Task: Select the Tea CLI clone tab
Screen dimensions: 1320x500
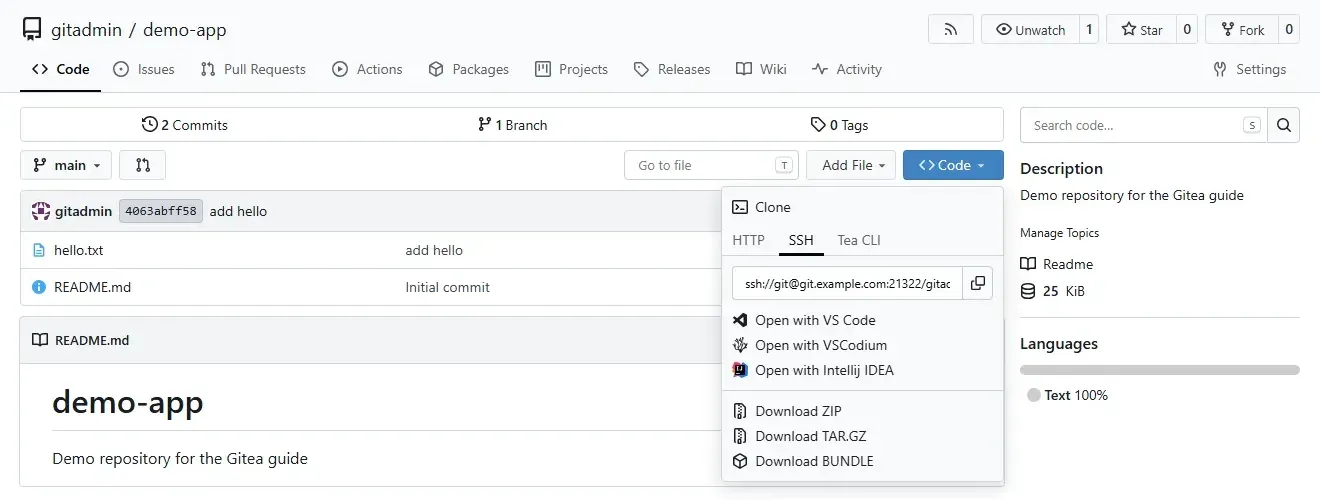Action: 859,240
